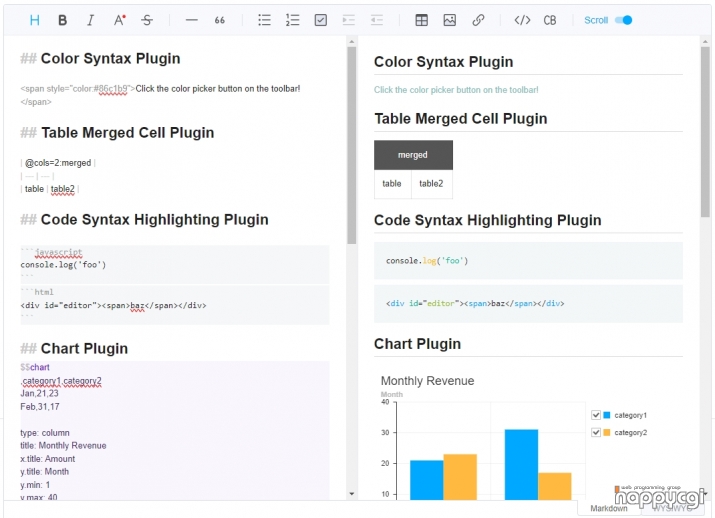Click the 'Feb,31,17' data line
715x518 pixels.
coord(40,407)
